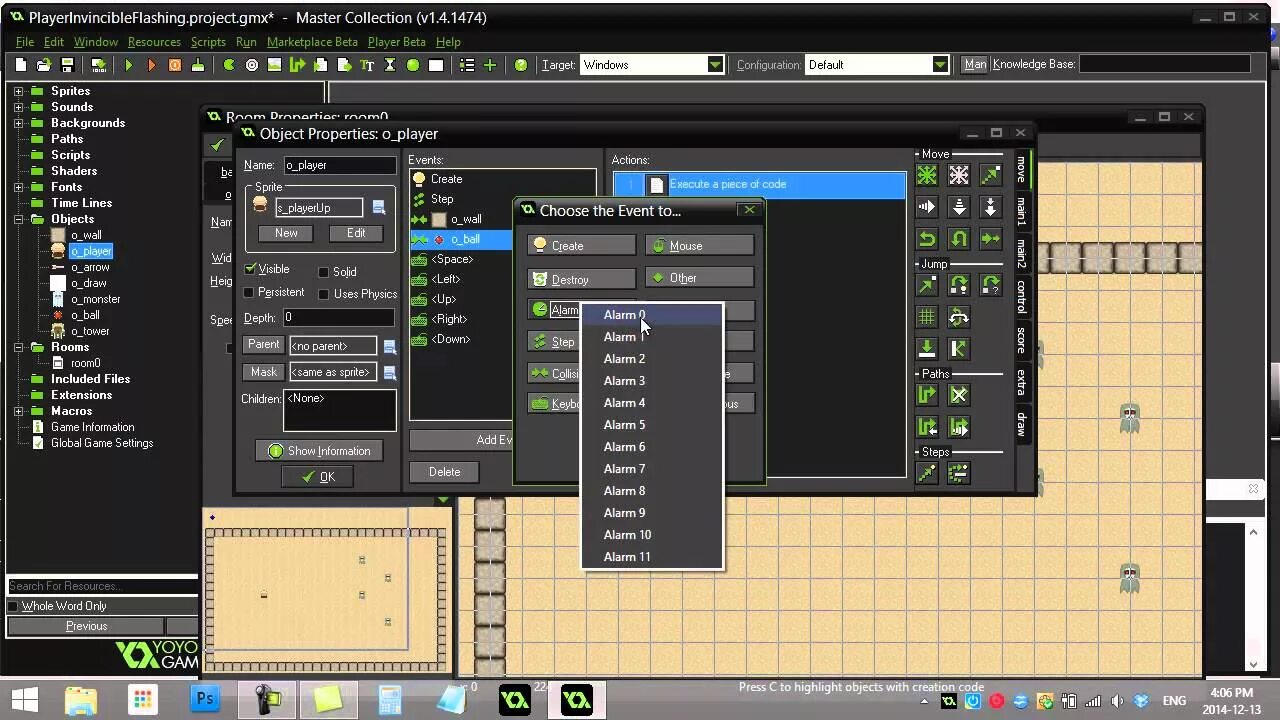The image size is (1280, 720).
Task: Collapse the Rooms resource folder
Action: [18, 347]
